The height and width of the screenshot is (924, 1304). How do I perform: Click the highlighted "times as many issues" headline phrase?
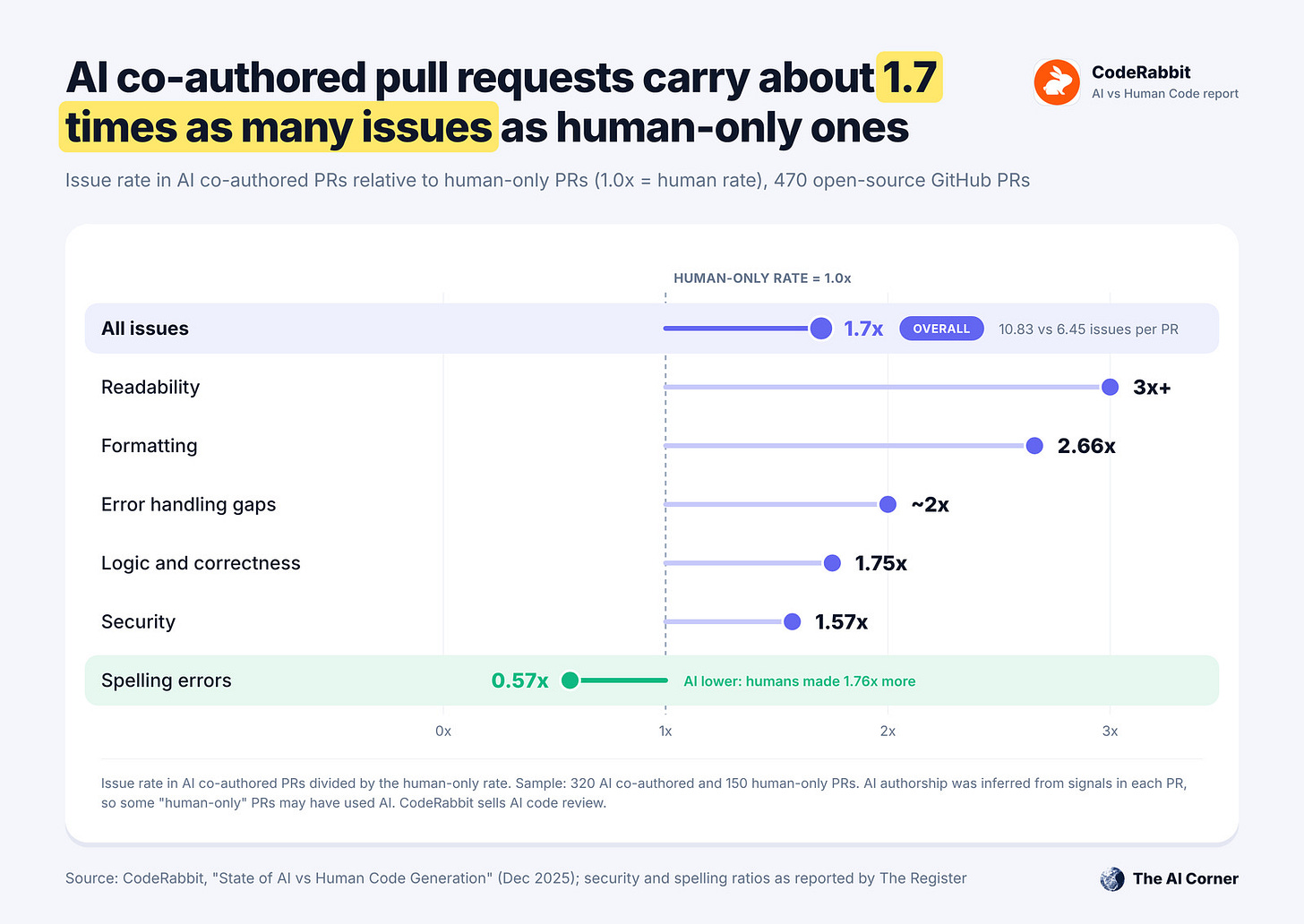pyautogui.click(x=279, y=126)
